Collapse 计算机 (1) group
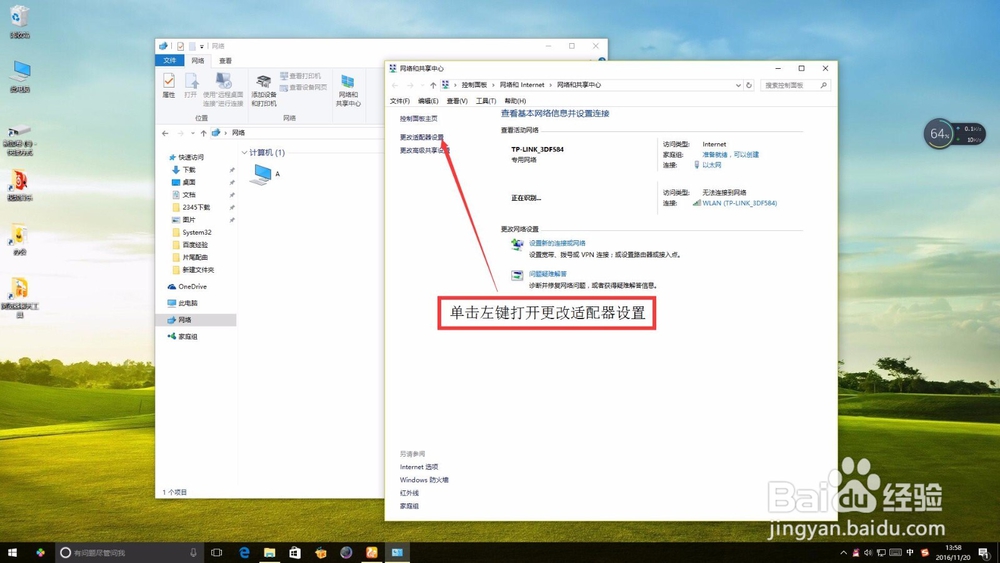The width and height of the screenshot is (1000, 563). coord(244,152)
